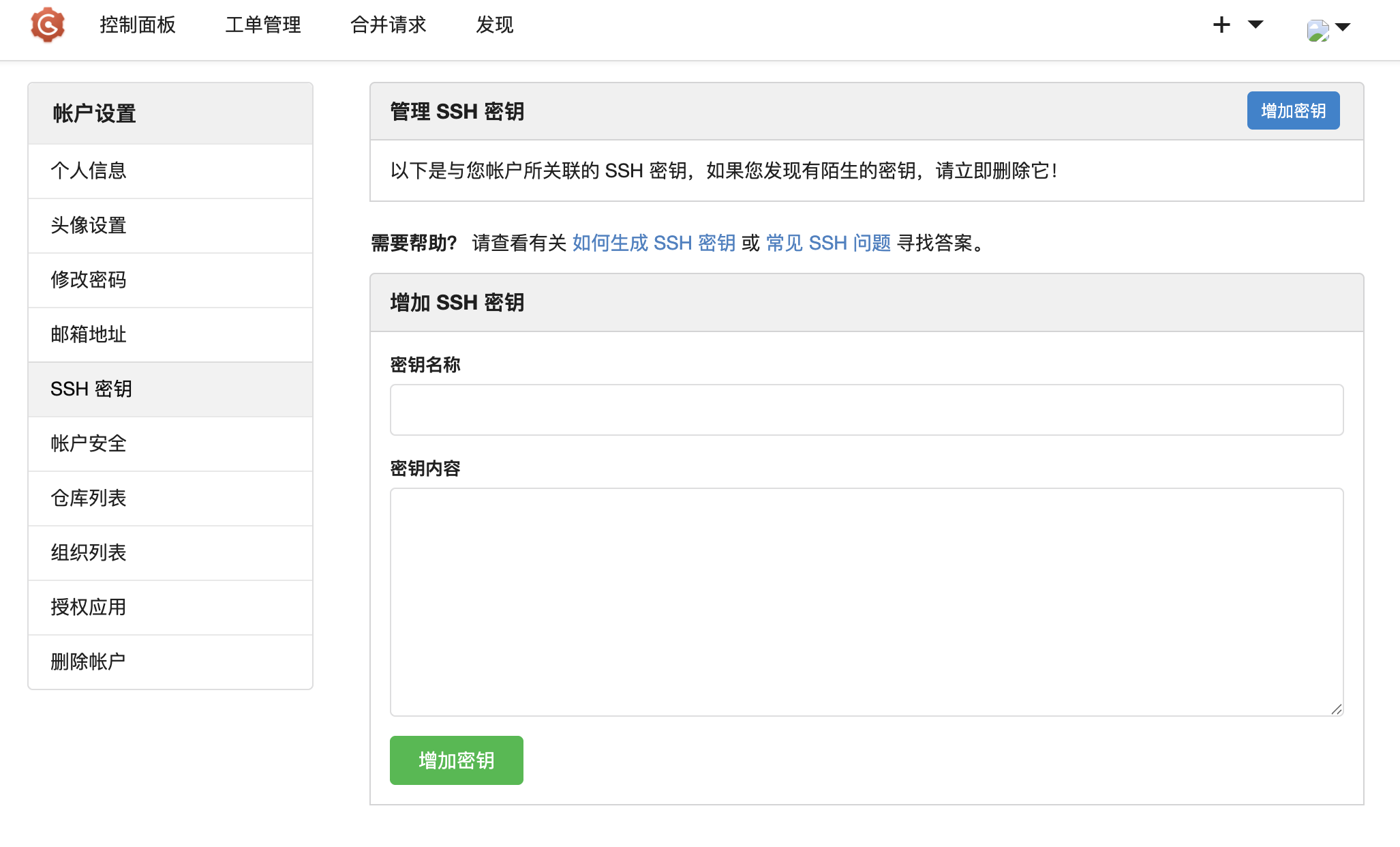Open 控制面板 in top navigation

(x=138, y=25)
